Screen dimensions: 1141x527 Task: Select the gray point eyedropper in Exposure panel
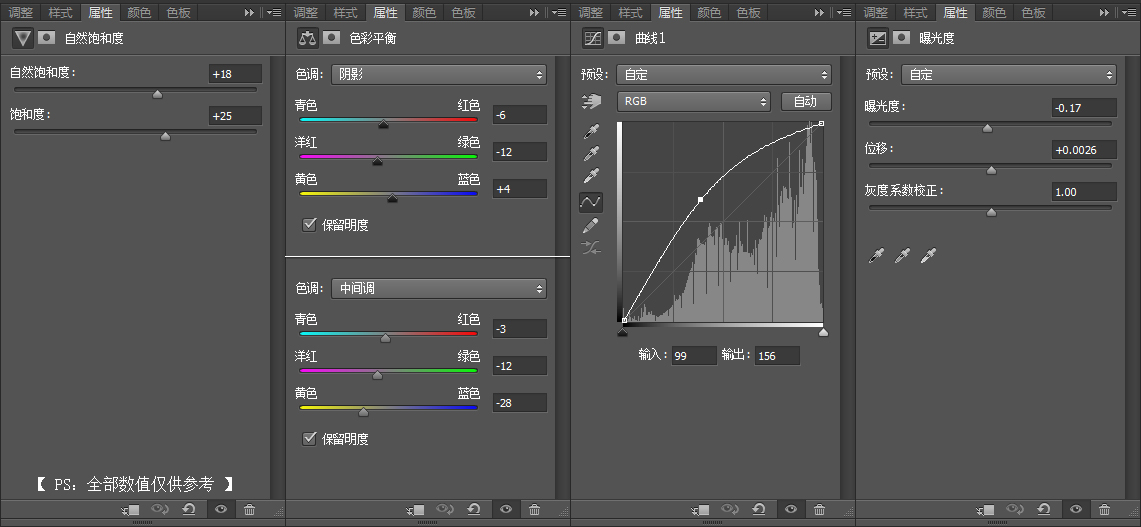tap(902, 255)
